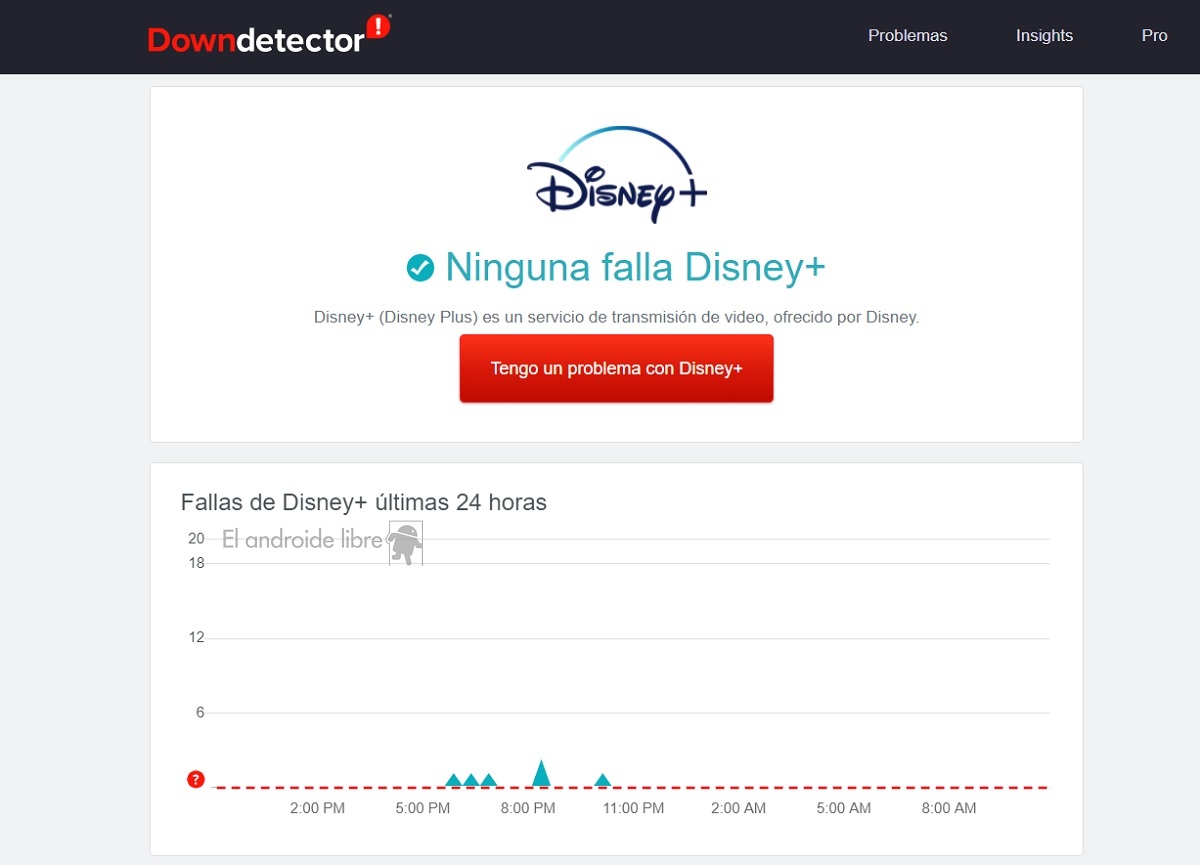This screenshot has height=865, width=1200.
Task: Open the Problemas menu item
Action: click(x=907, y=36)
